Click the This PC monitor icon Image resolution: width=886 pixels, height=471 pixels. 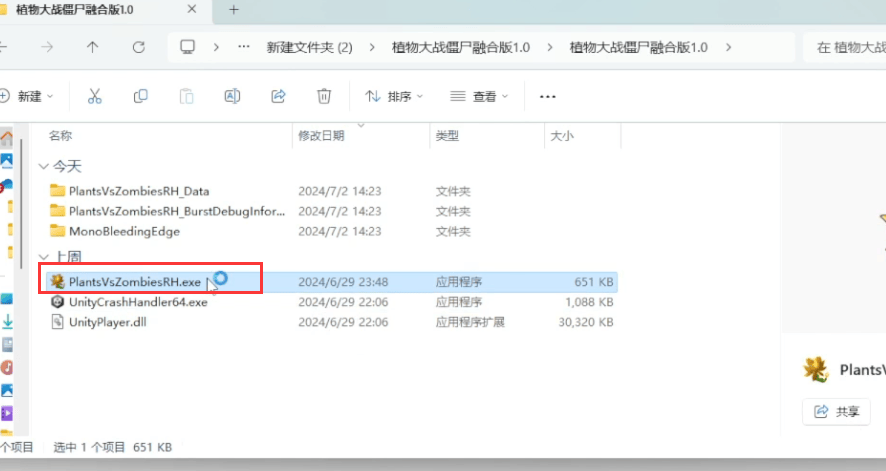click(x=188, y=47)
